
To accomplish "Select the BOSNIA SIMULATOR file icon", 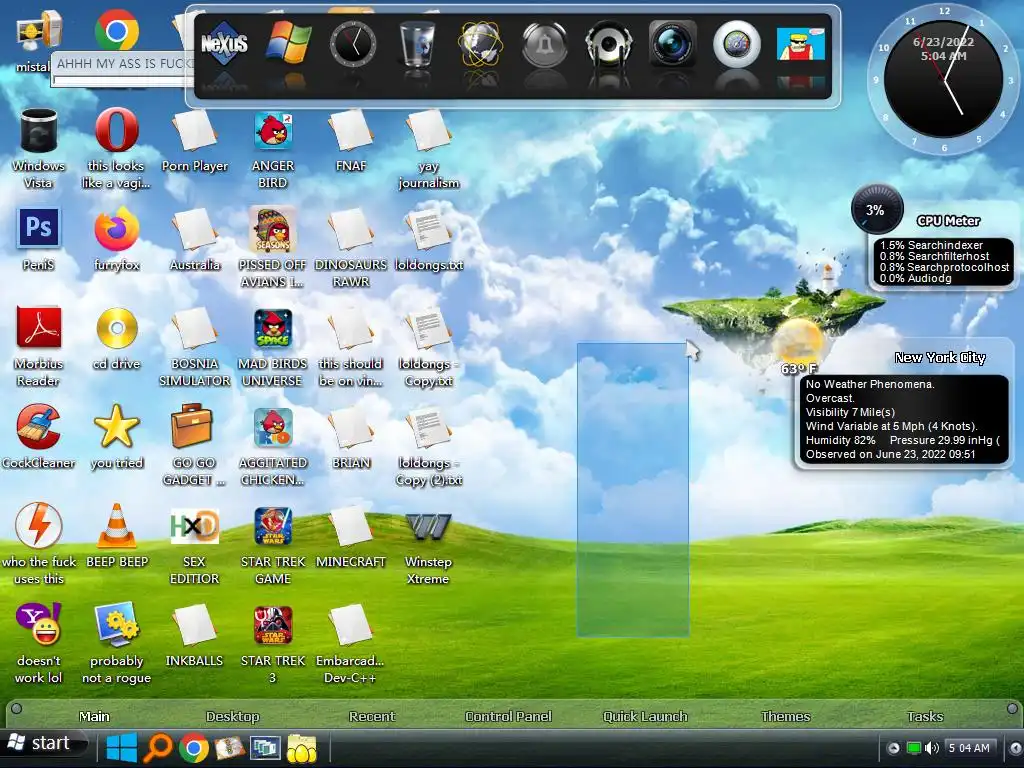I will pos(195,328).
